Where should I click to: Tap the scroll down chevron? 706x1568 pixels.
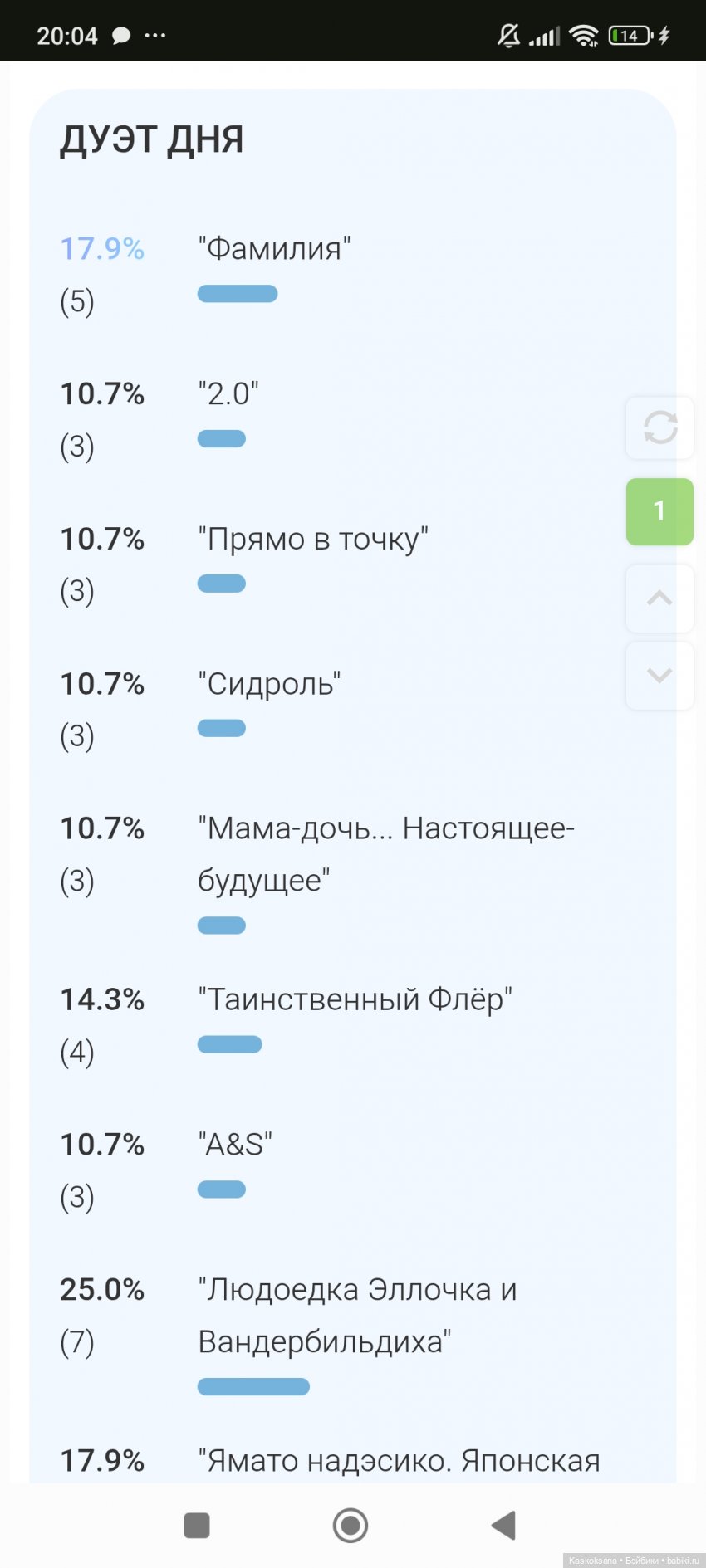pos(659,676)
